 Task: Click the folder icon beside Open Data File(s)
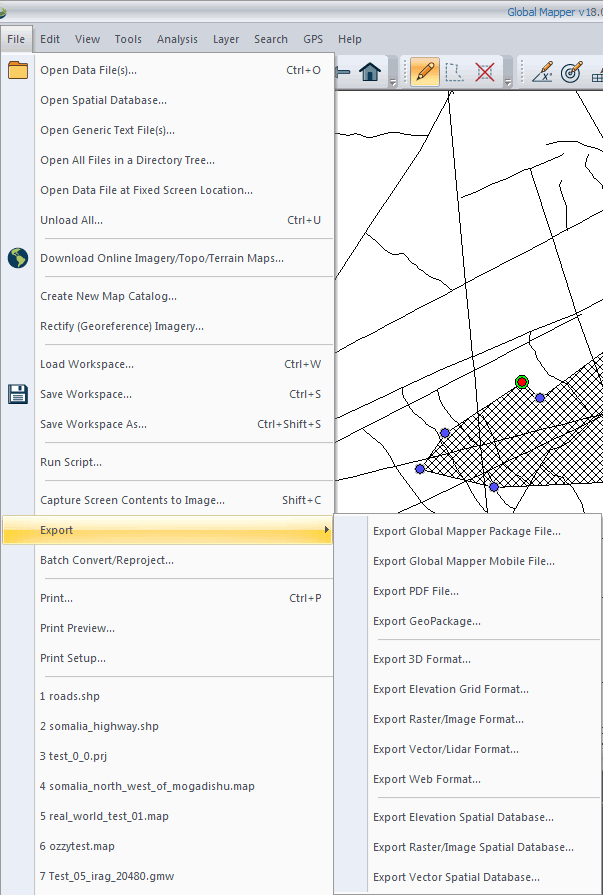[18, 70]
